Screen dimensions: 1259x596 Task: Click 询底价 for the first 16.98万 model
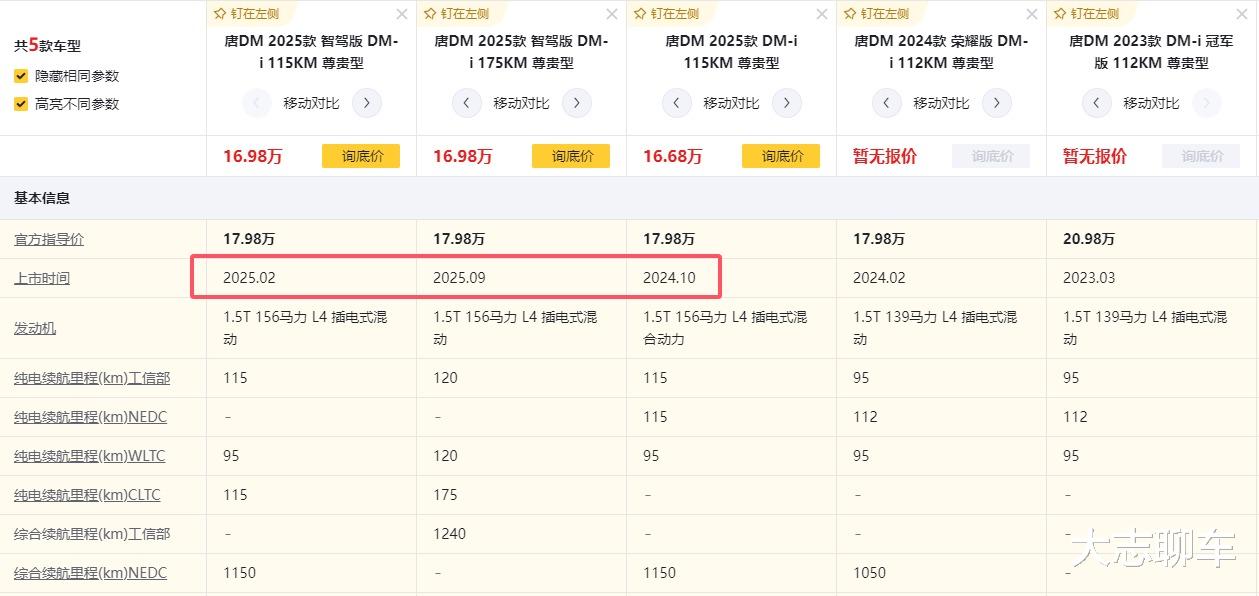point(360,156)
